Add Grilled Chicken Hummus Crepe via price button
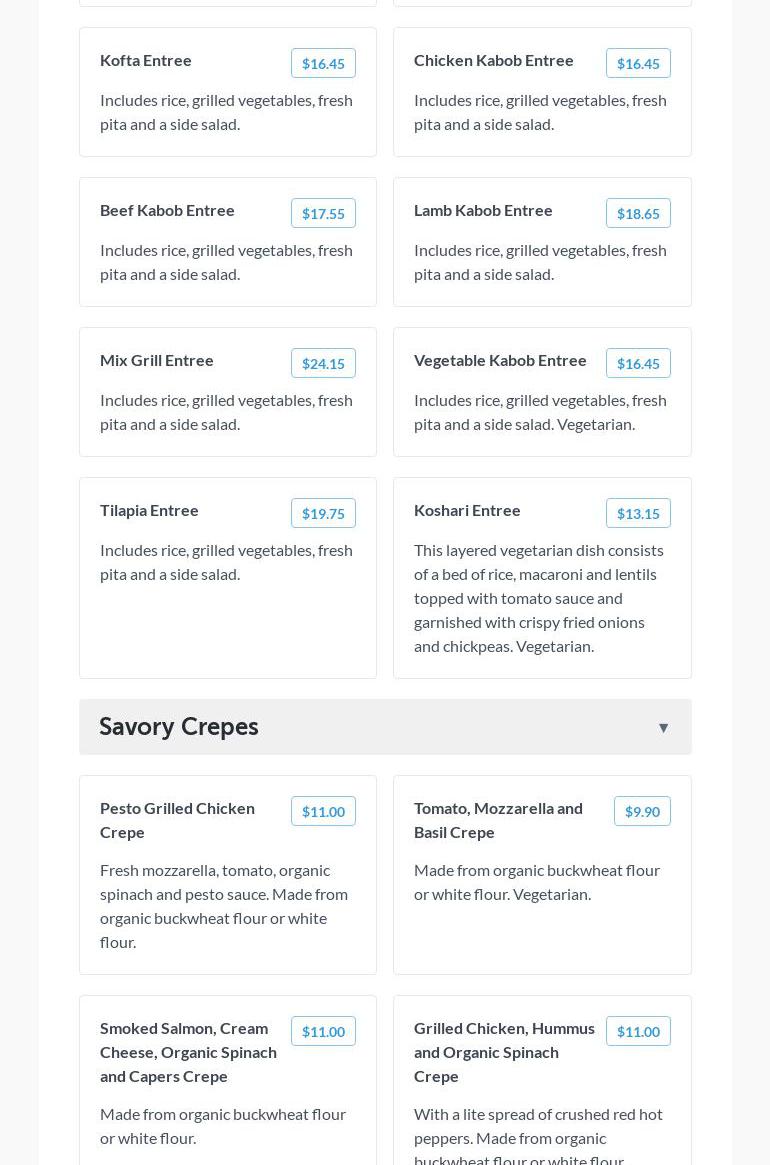This screenshot has height=1165, width=770. tap(638, 1031)
